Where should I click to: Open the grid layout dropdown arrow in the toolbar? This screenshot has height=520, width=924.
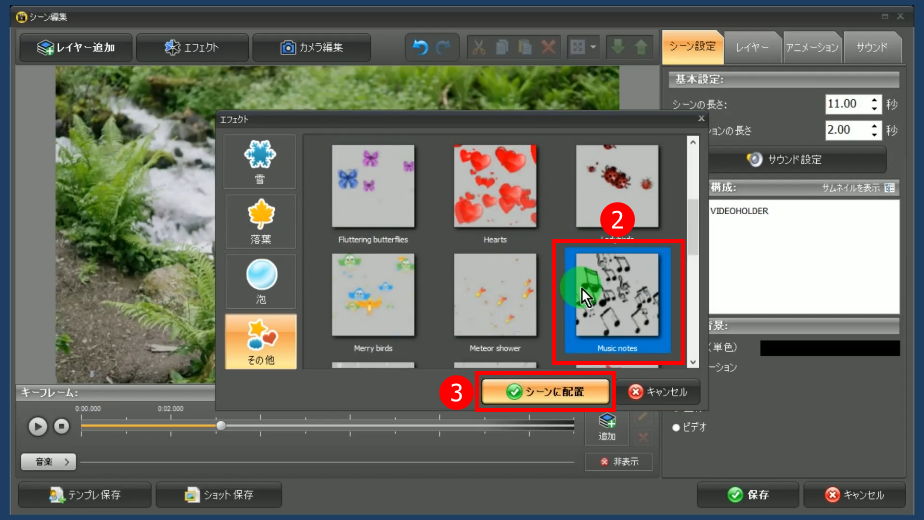click(594, 47)
